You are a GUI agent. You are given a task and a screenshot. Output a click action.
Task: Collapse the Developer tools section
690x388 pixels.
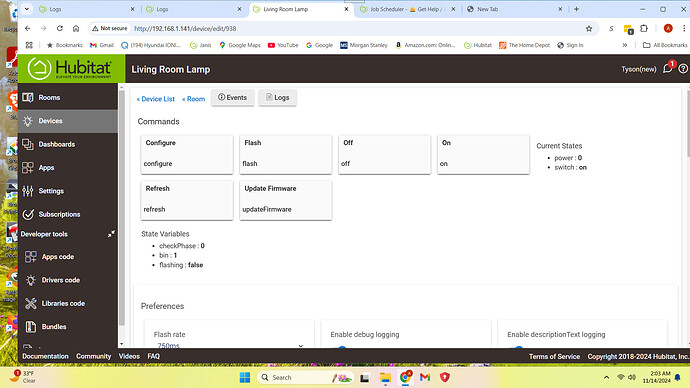111,234
